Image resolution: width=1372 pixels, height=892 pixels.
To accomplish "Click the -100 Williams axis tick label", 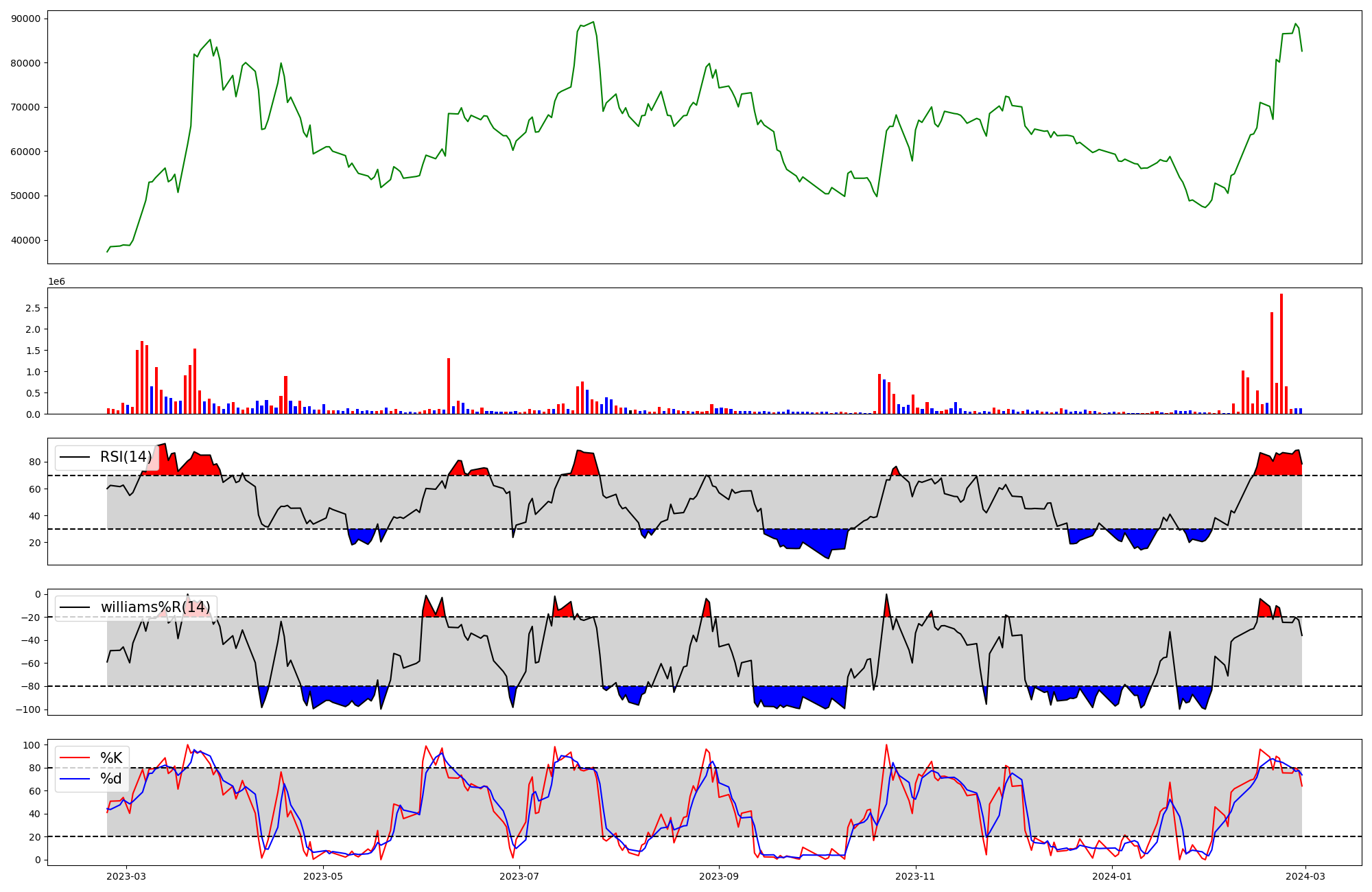I will (x=27, y=709).
